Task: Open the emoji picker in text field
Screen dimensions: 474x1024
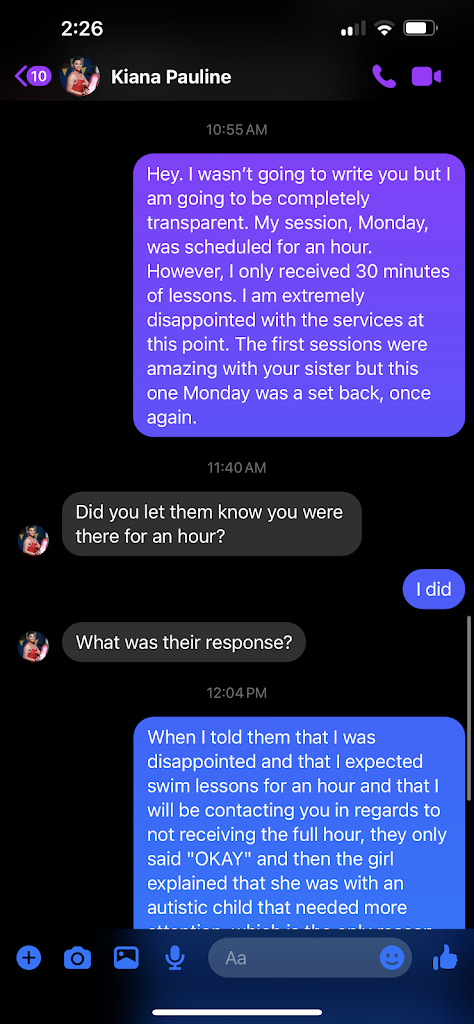Action: coord(392,958)
